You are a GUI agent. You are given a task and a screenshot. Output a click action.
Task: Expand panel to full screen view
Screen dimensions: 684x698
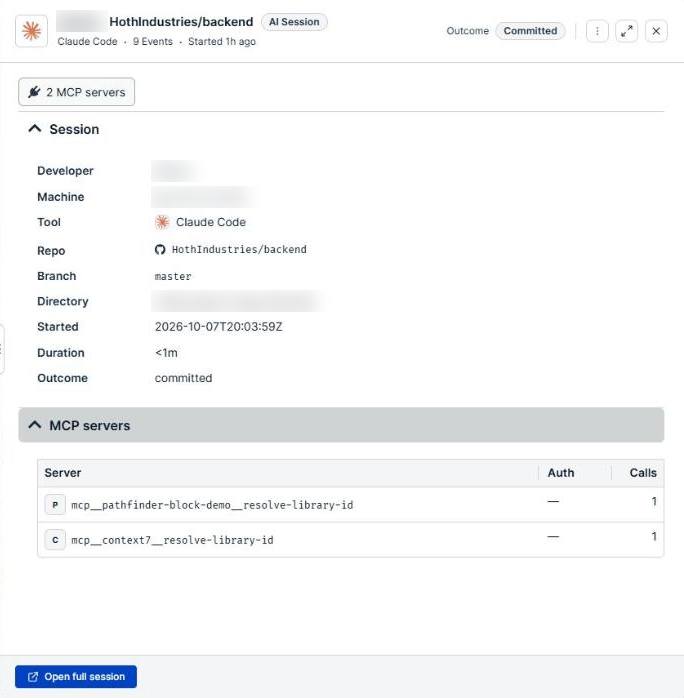pyautogui.click(x=627, y=31)
